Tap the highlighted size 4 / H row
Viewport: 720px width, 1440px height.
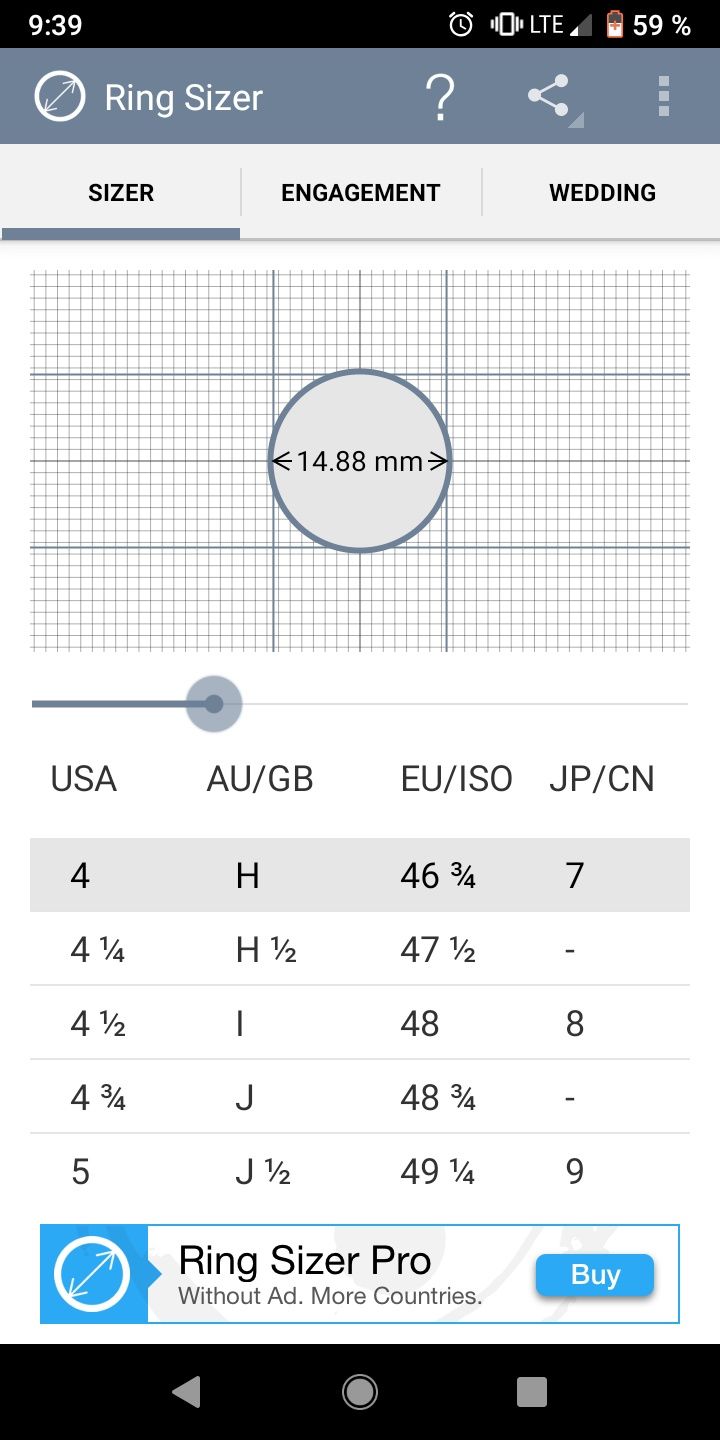pyautogui.click(x=360, y=875)
